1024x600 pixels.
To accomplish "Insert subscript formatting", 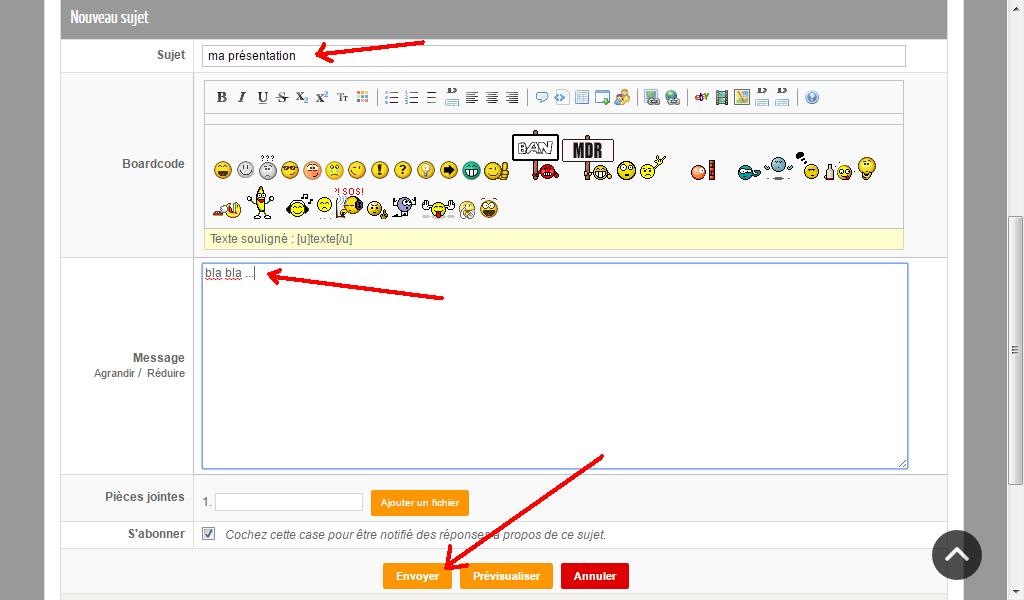I will click(x=302, y=97).
